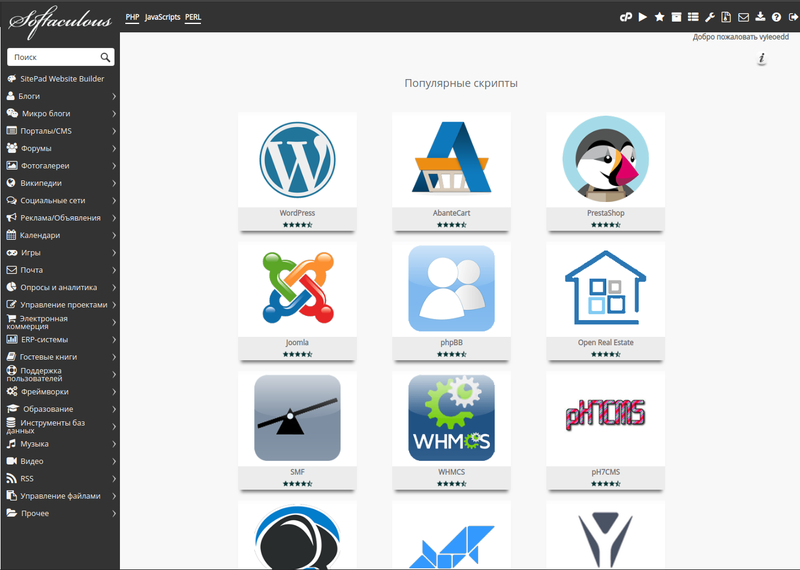
Task: Click the WordPress name label
Action: pyautogui.click(x=297, y=213)
